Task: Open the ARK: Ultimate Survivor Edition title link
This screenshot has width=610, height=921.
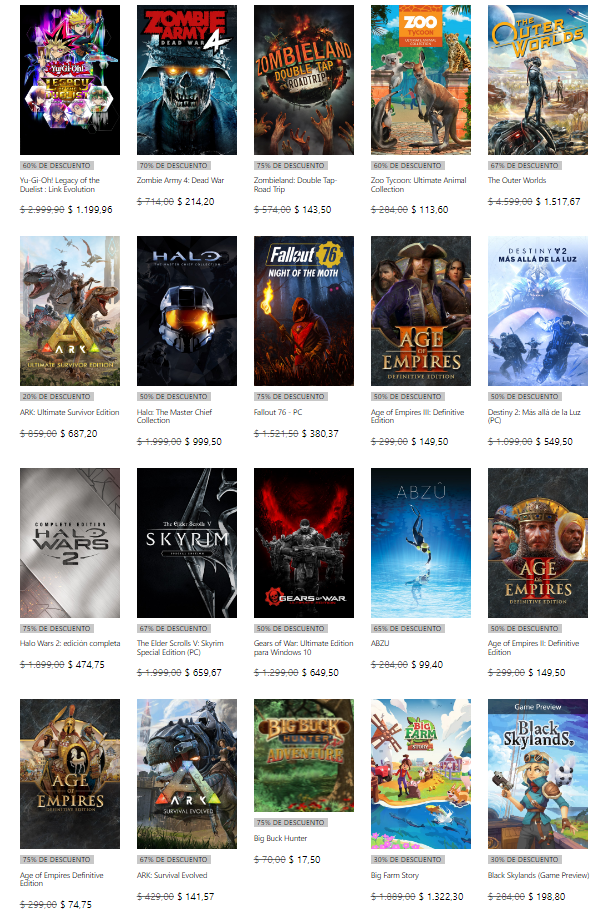Action: (x=70, y=412)
